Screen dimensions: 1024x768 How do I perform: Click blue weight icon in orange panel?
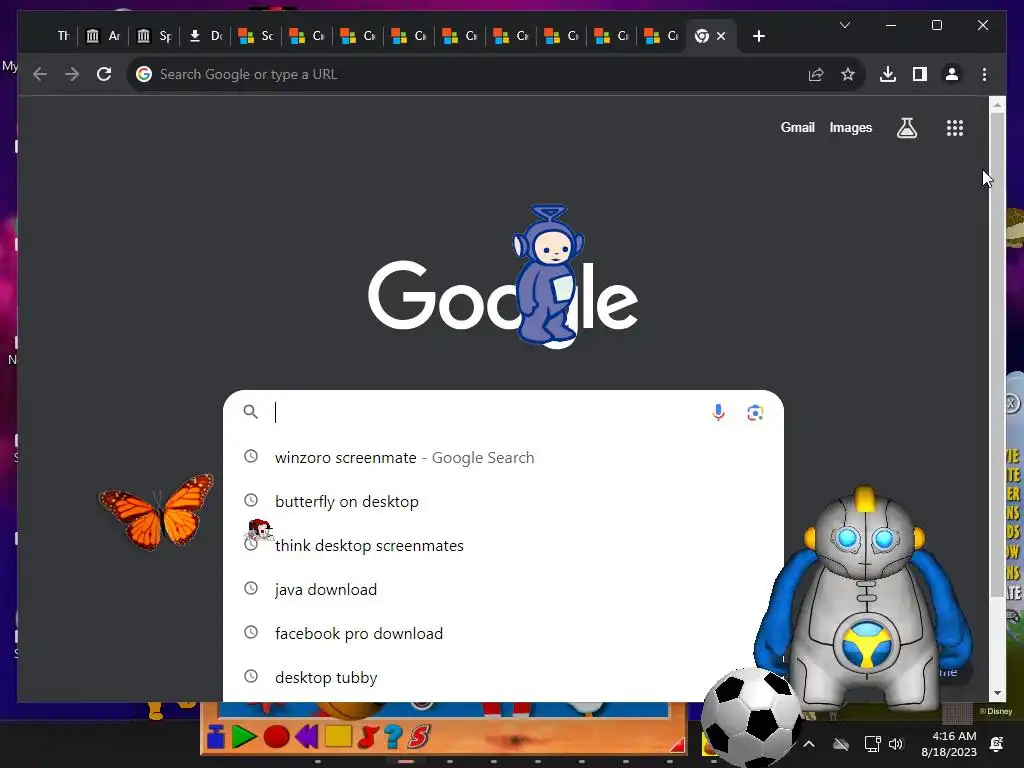tap(216, 737)
